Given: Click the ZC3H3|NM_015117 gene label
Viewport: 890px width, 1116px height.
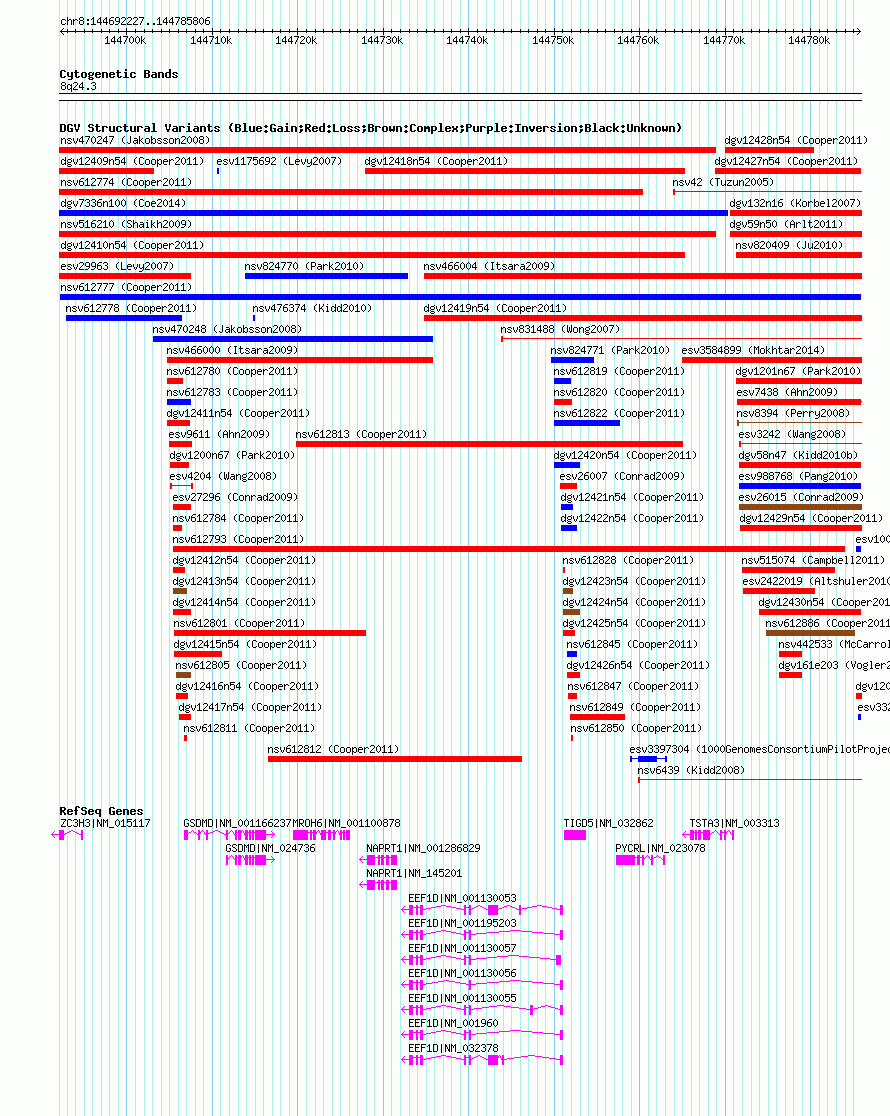Looking at the screenshot, I should tap(105, 823).
